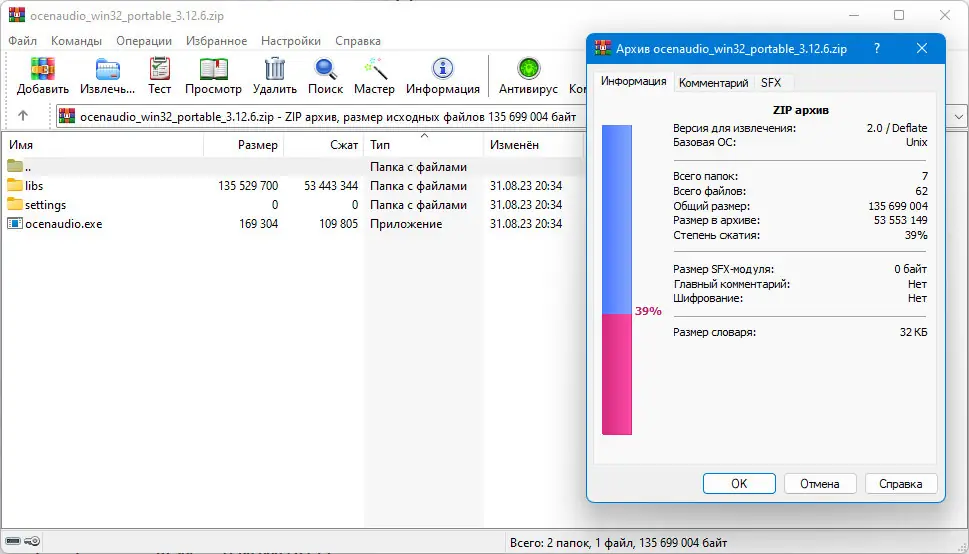Image resolution: width=969 pixels, height=554 pixels.
Task: Open the Настройки menu
Action: pyautogui.click(x=290, y=41)
